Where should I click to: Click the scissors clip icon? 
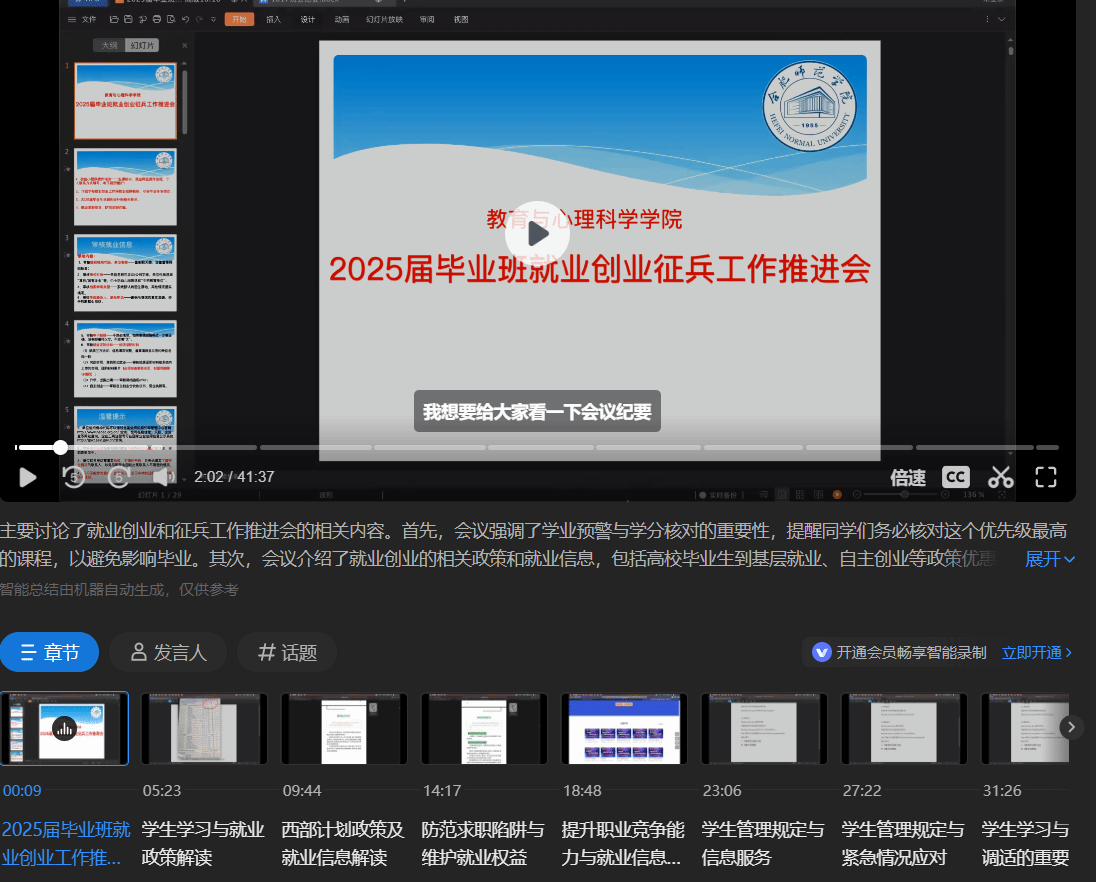click(x=1000, y=477)
